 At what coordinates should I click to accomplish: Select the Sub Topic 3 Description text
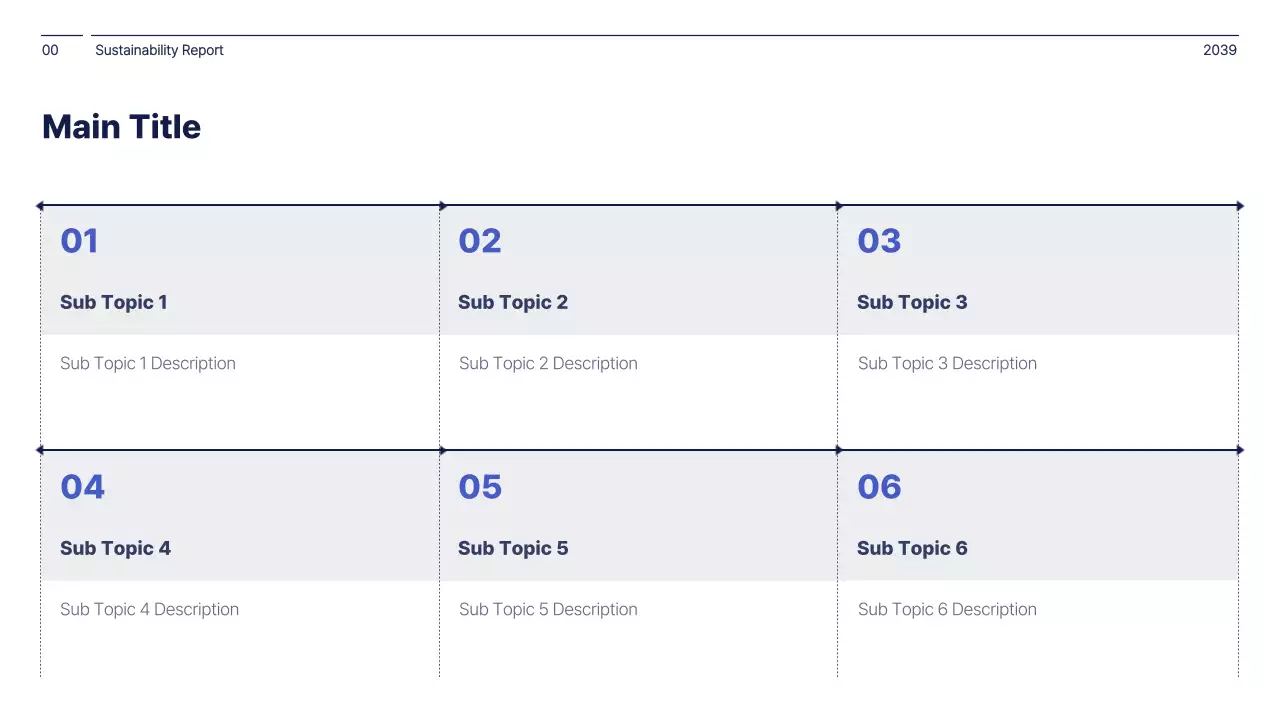(947, 363)
